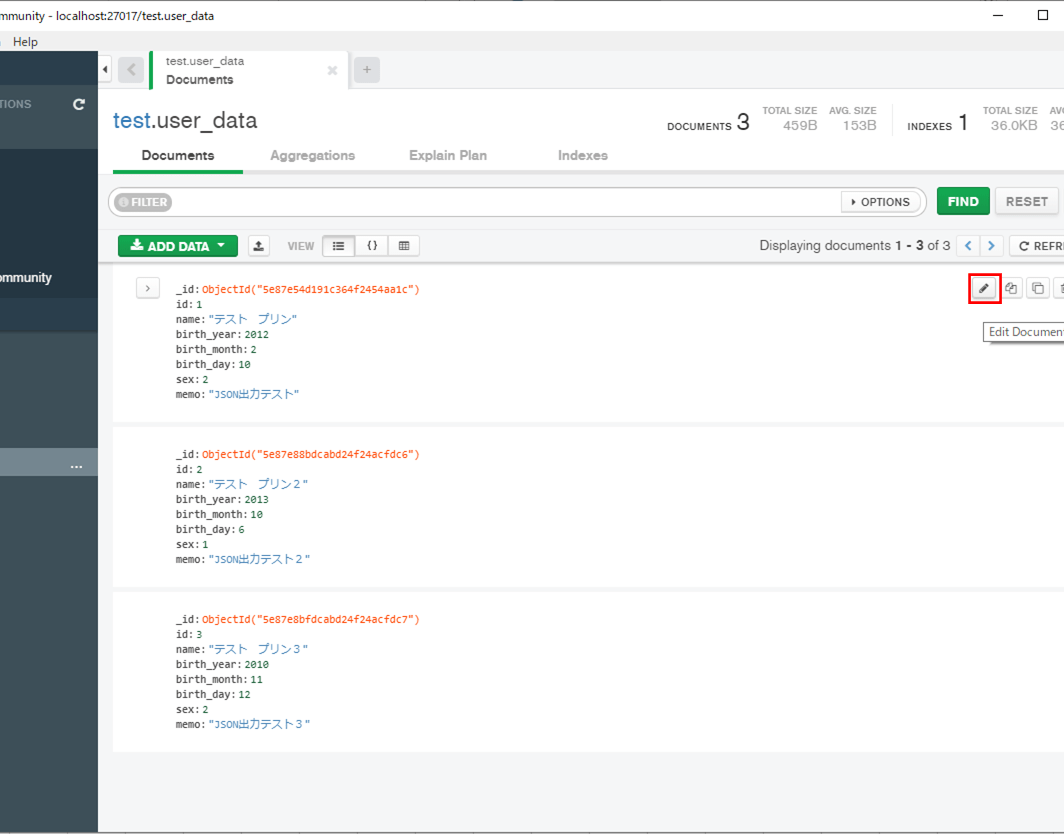1064x834 pixels.
Task: Go to the next page of documents
Action: (991, 245)
